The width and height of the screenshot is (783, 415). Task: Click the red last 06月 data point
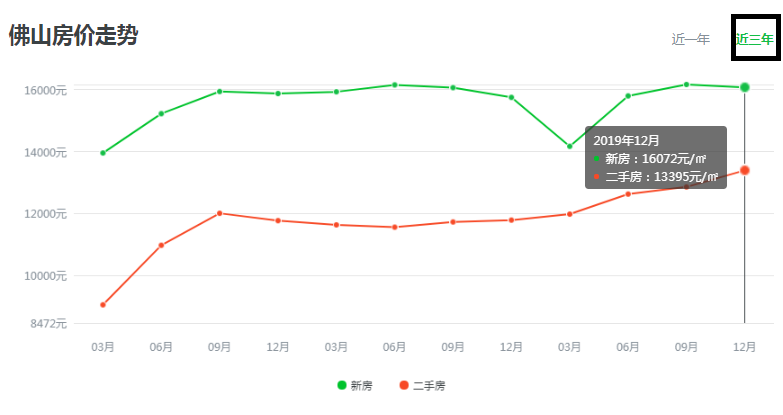click(628, 194)
